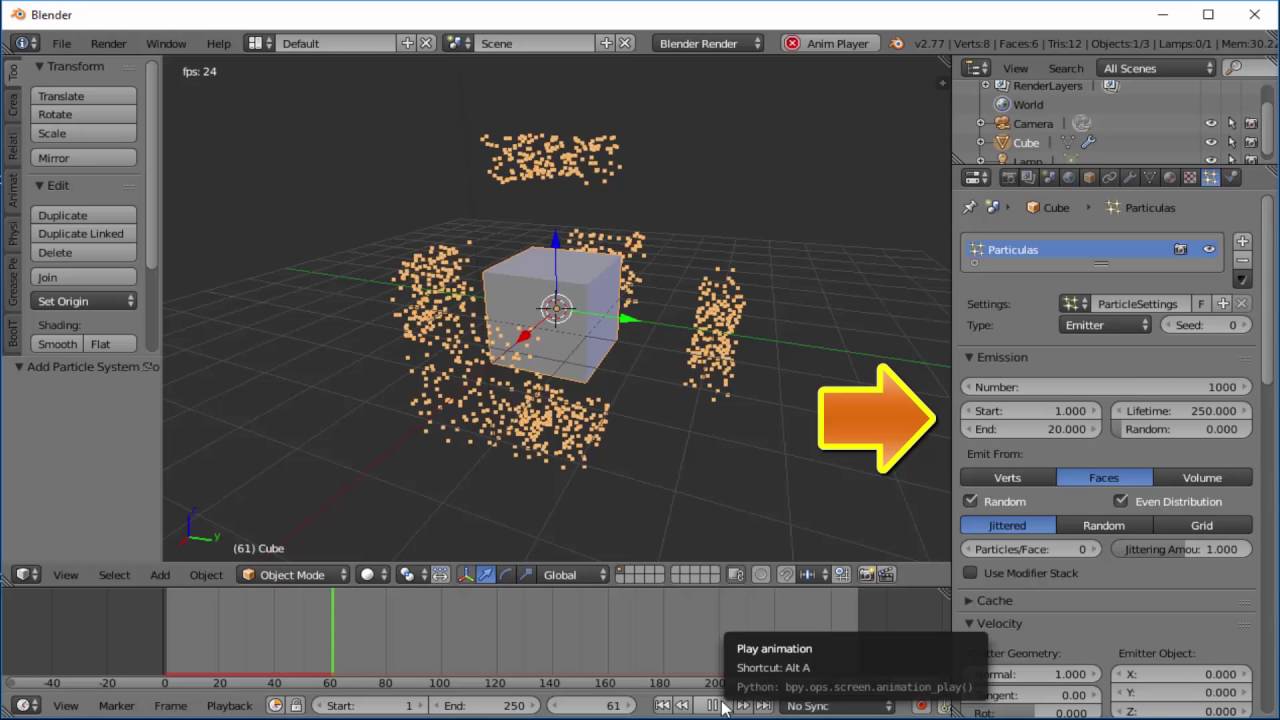Viewport: 1280px width, 720px height.
Task: Toggle Camera visibility eye in outliner
Action: [1211, 124]
